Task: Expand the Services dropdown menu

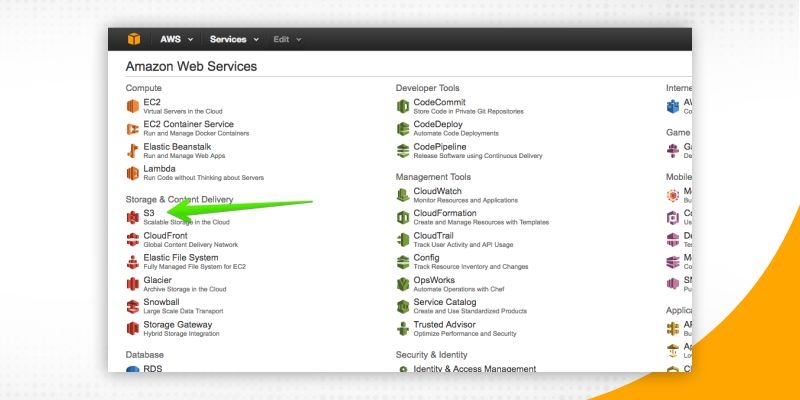Action: 234,39
